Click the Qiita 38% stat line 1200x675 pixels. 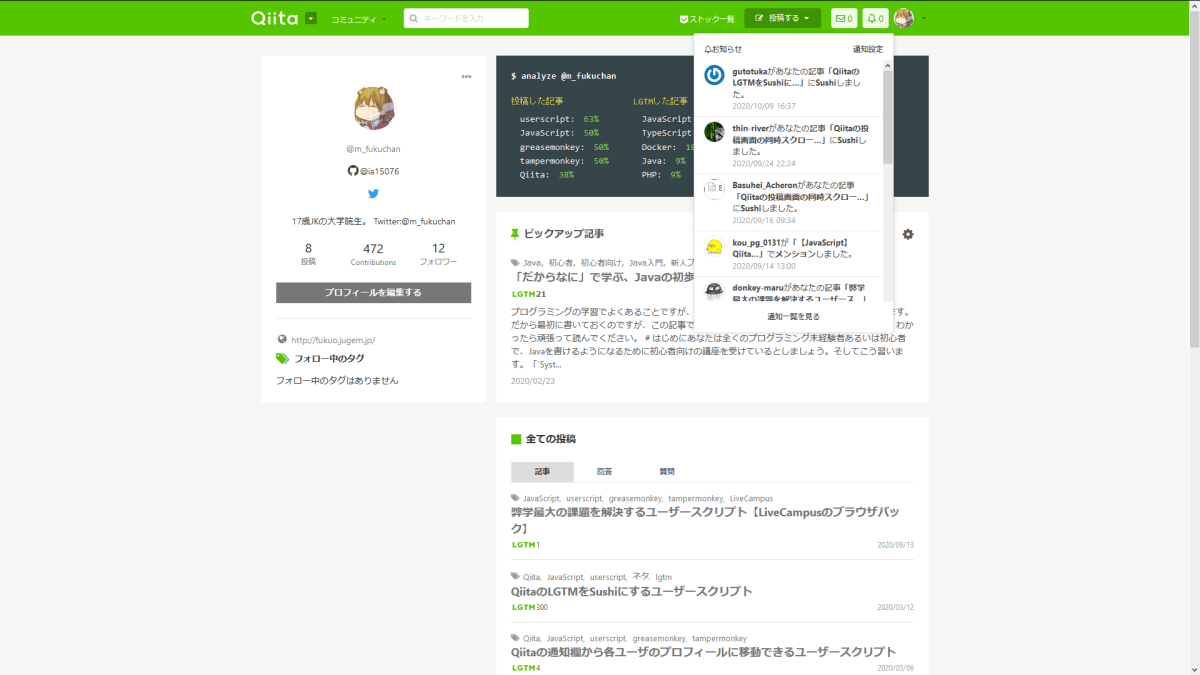pyautogui.click(x=546, y=175)
